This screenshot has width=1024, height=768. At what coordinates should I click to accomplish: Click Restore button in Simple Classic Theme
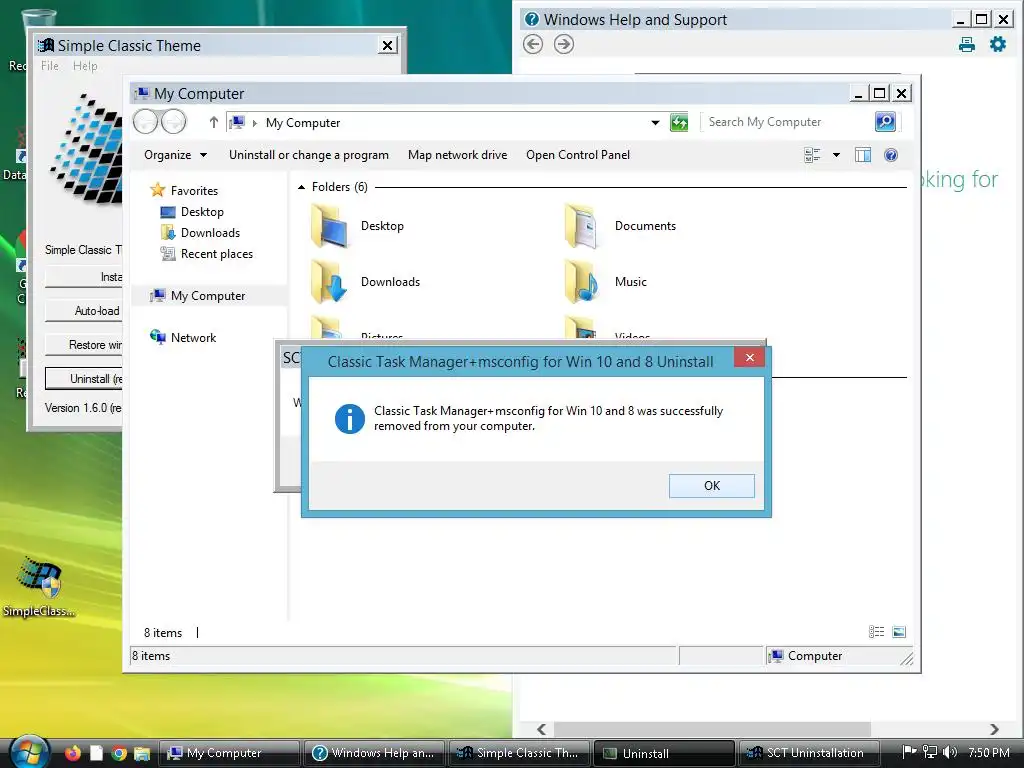(x=84, y=345)
